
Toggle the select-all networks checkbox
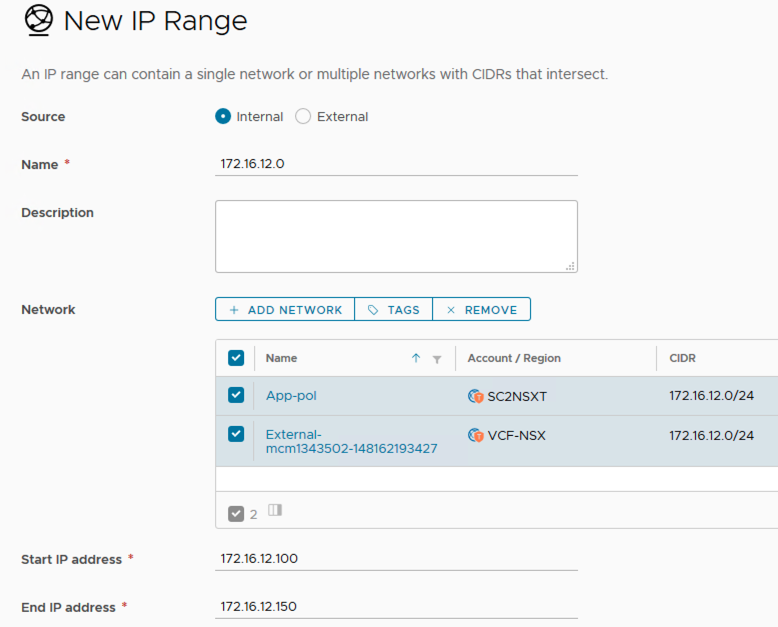coord(236,358)
